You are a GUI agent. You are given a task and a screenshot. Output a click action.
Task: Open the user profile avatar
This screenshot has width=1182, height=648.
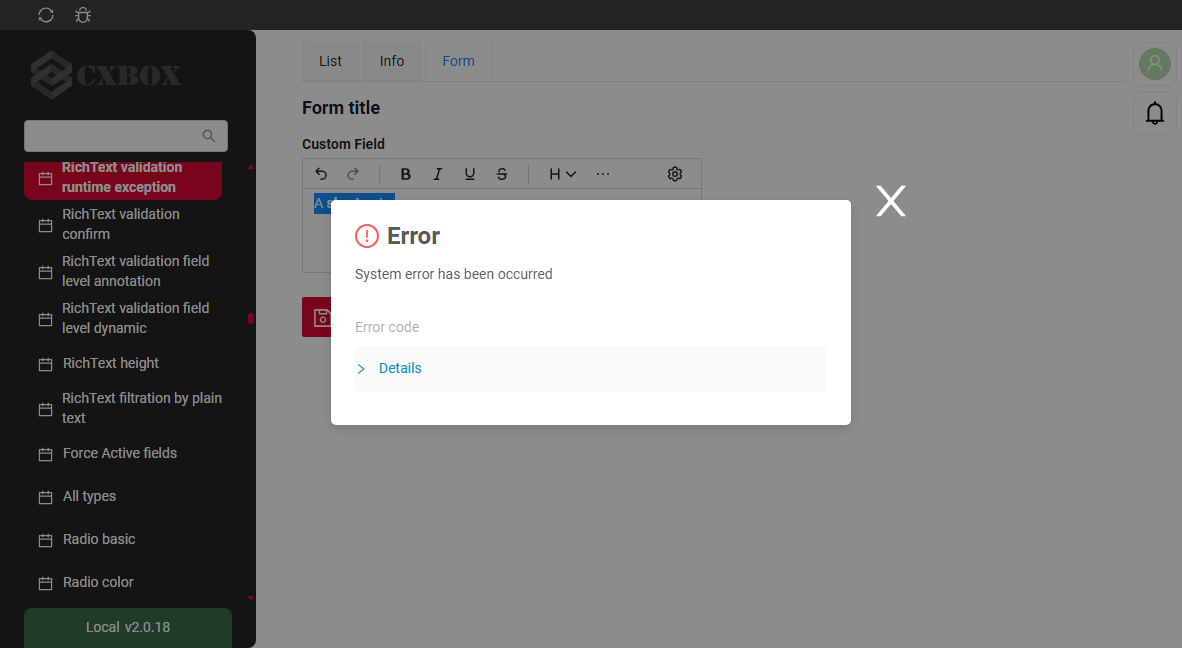1155,64
